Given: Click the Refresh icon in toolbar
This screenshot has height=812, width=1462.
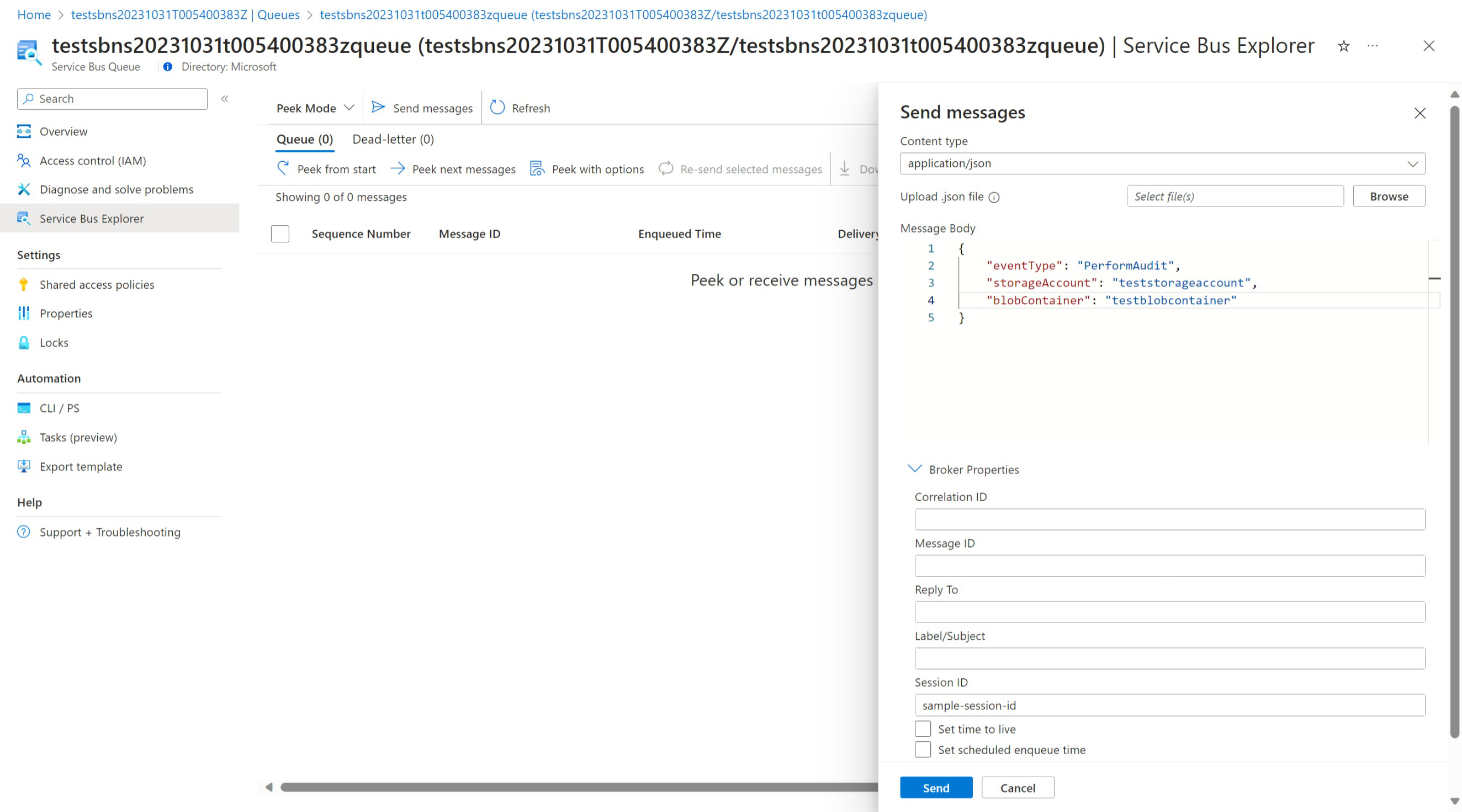Looking at the screenshot, I should tap(497, 107).
